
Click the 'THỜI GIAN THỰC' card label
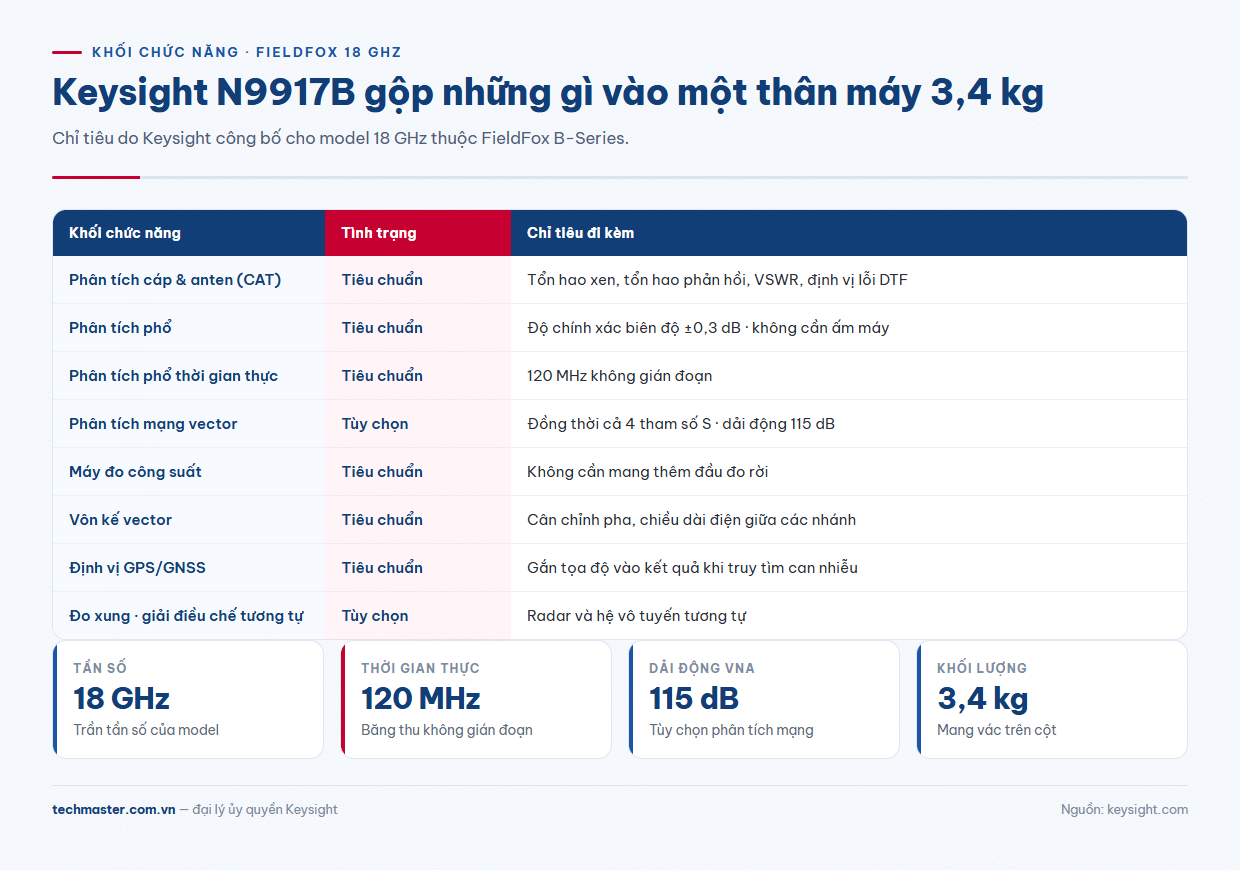420,668
